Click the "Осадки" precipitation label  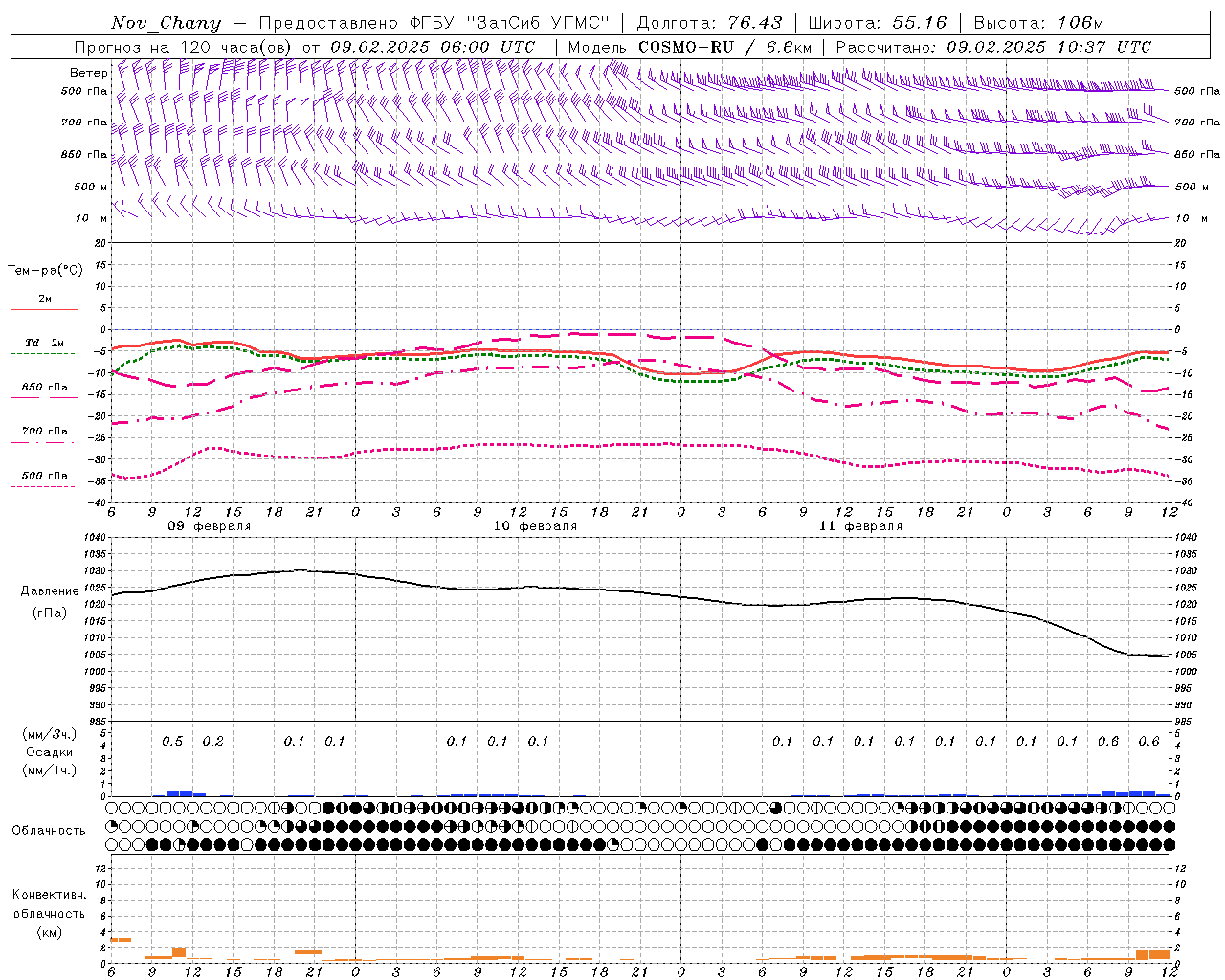click(49, 752)
